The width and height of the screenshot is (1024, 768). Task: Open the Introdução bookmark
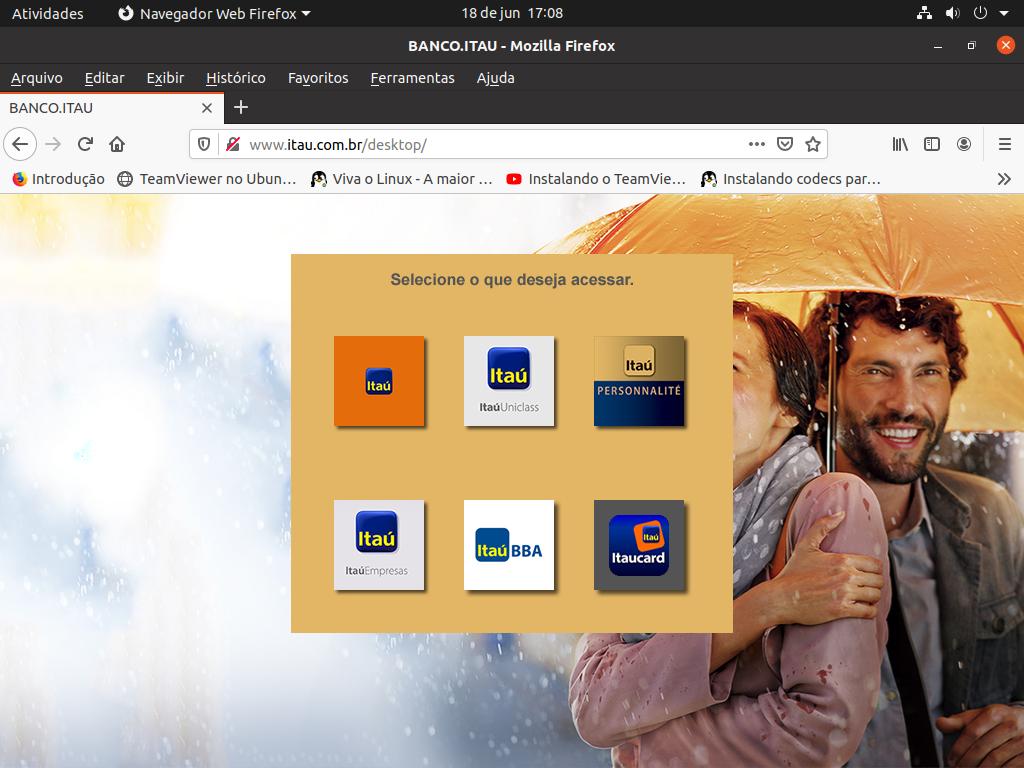pyautogui.click(x=59, y=179)
